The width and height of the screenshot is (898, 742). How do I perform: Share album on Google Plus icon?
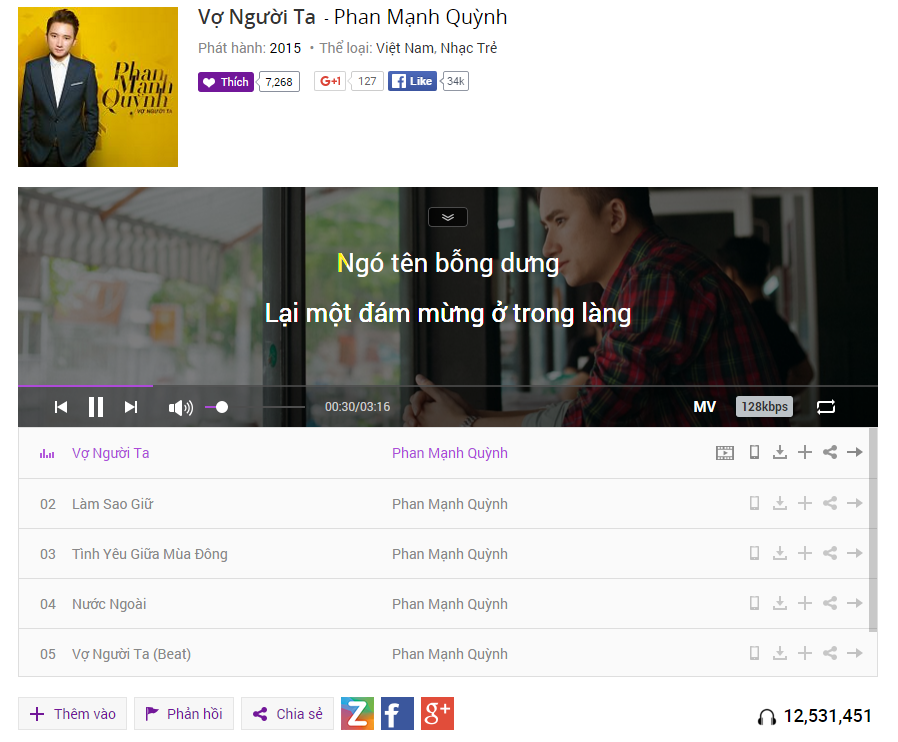(x=438, y=713)
